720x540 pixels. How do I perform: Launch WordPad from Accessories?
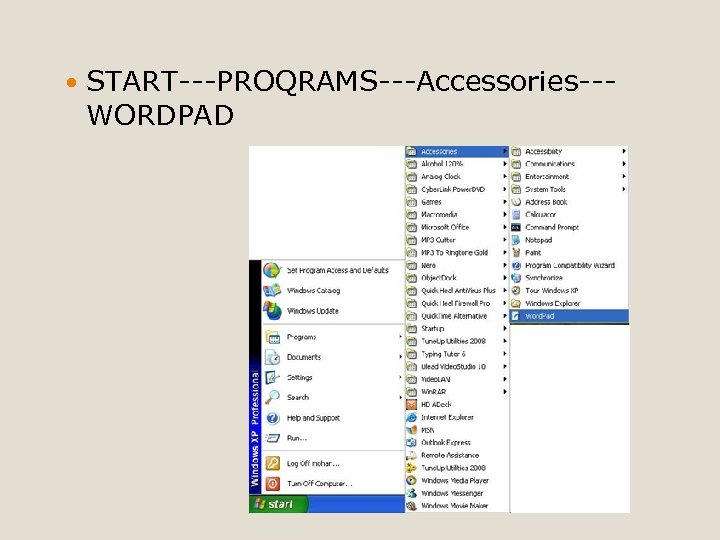(x=569, y=316)
